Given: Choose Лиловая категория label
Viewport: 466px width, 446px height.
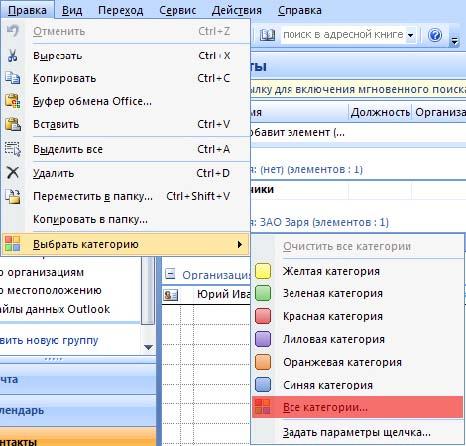Looking at the screenshot, I should (334, 339).
